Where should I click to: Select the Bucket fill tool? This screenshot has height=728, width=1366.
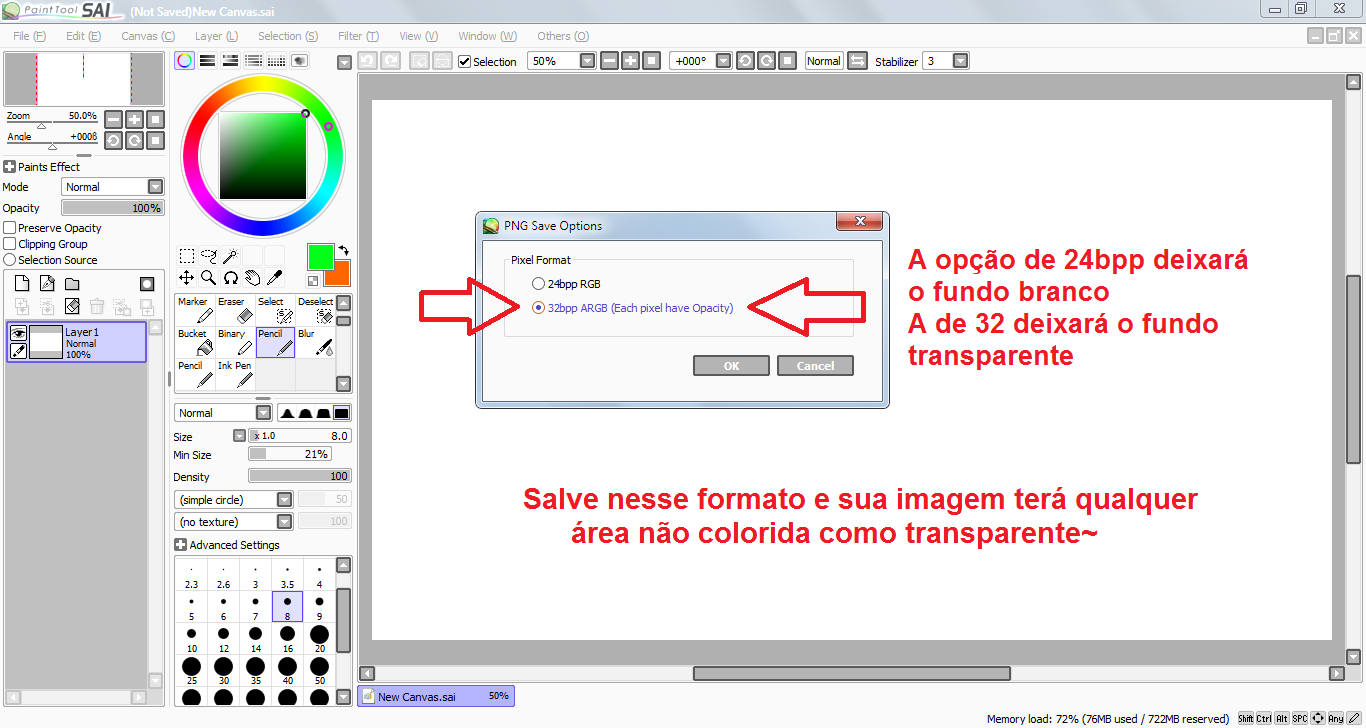coord(195,342)
